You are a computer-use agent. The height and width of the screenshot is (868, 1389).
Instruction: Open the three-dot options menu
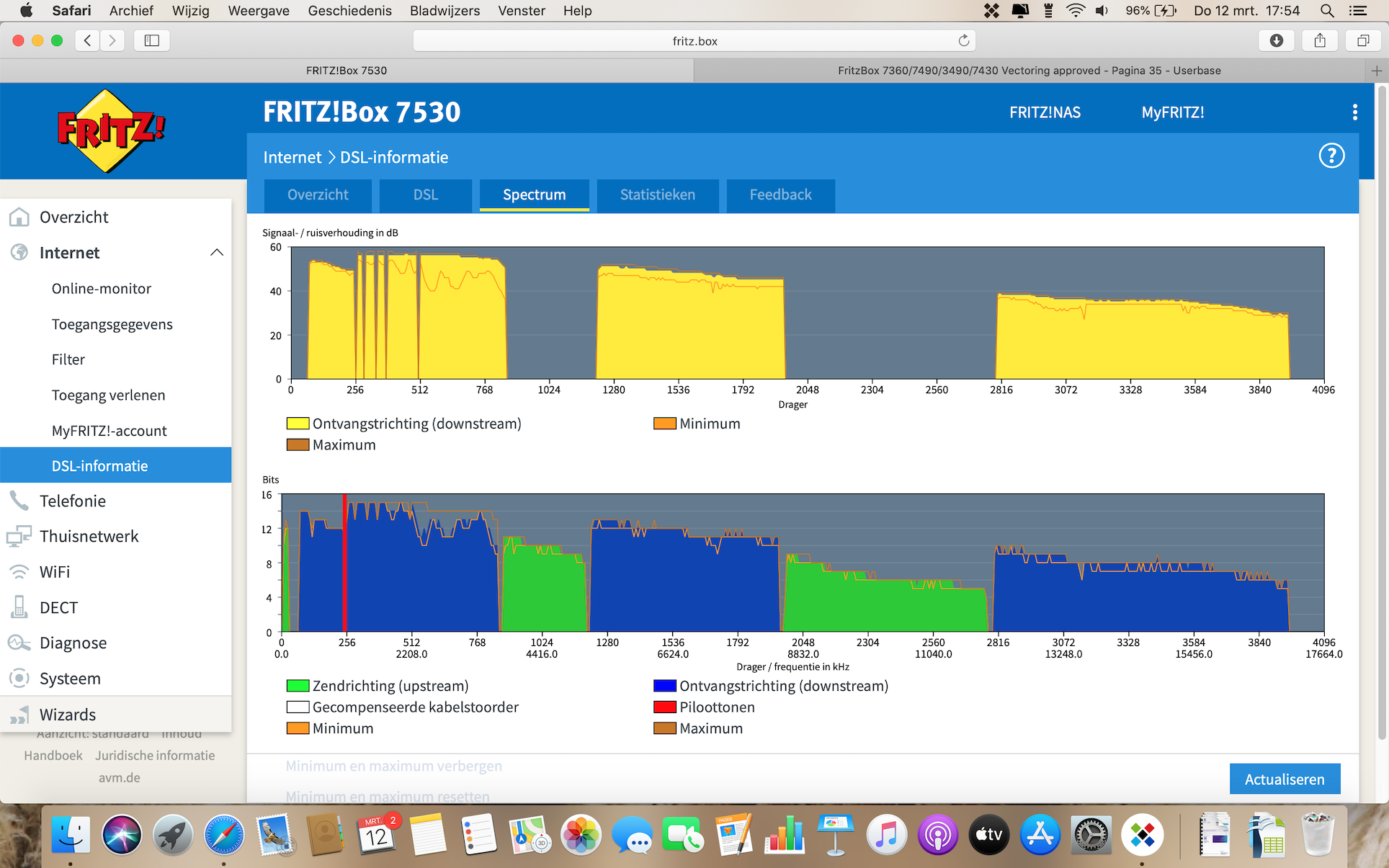pyautogui.click(x=1354, y=112)
